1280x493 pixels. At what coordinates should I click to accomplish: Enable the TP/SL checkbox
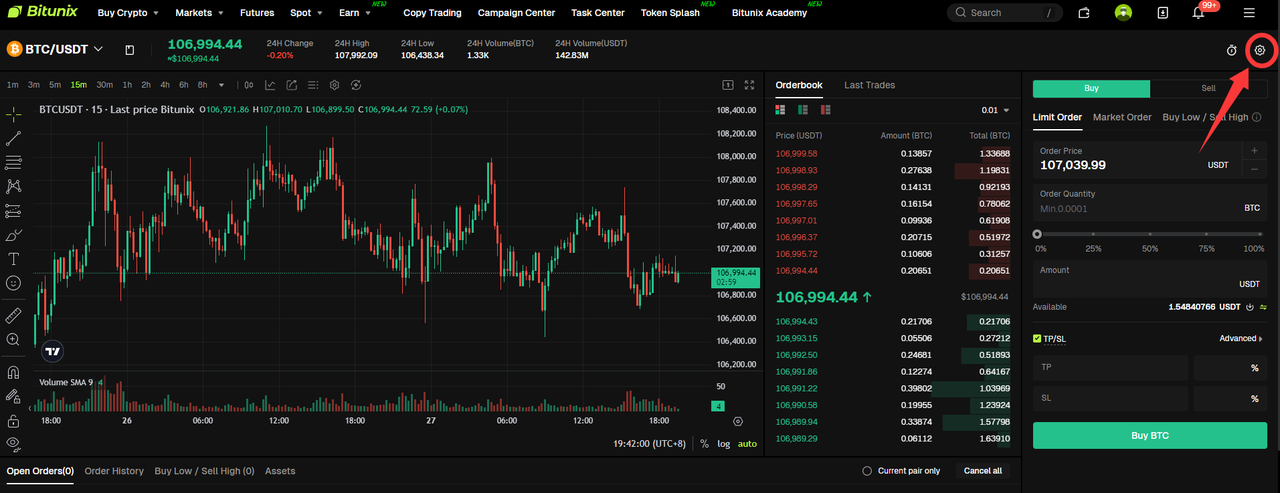[1037, 339]
